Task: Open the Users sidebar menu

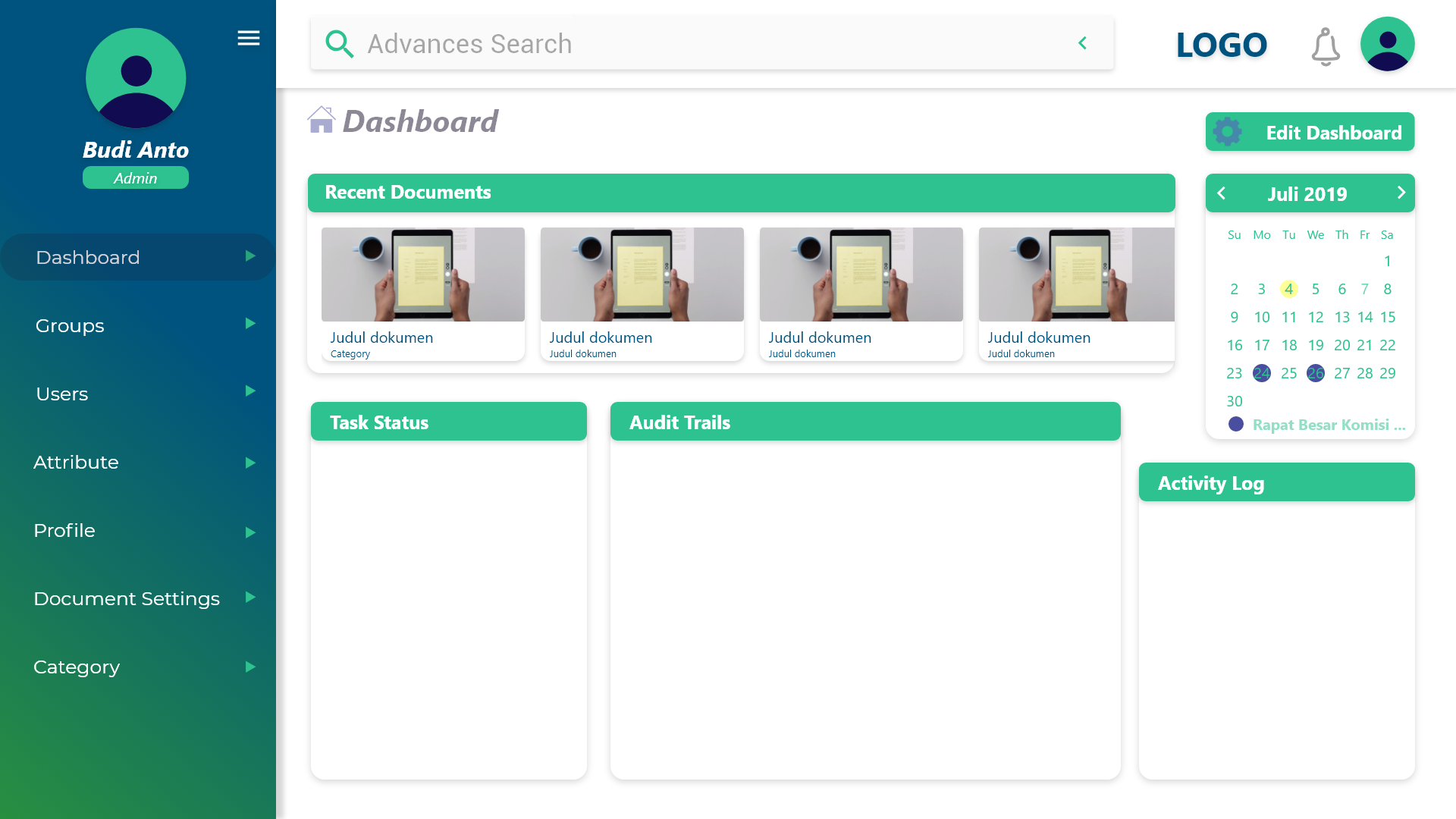Action: point(62,394)
